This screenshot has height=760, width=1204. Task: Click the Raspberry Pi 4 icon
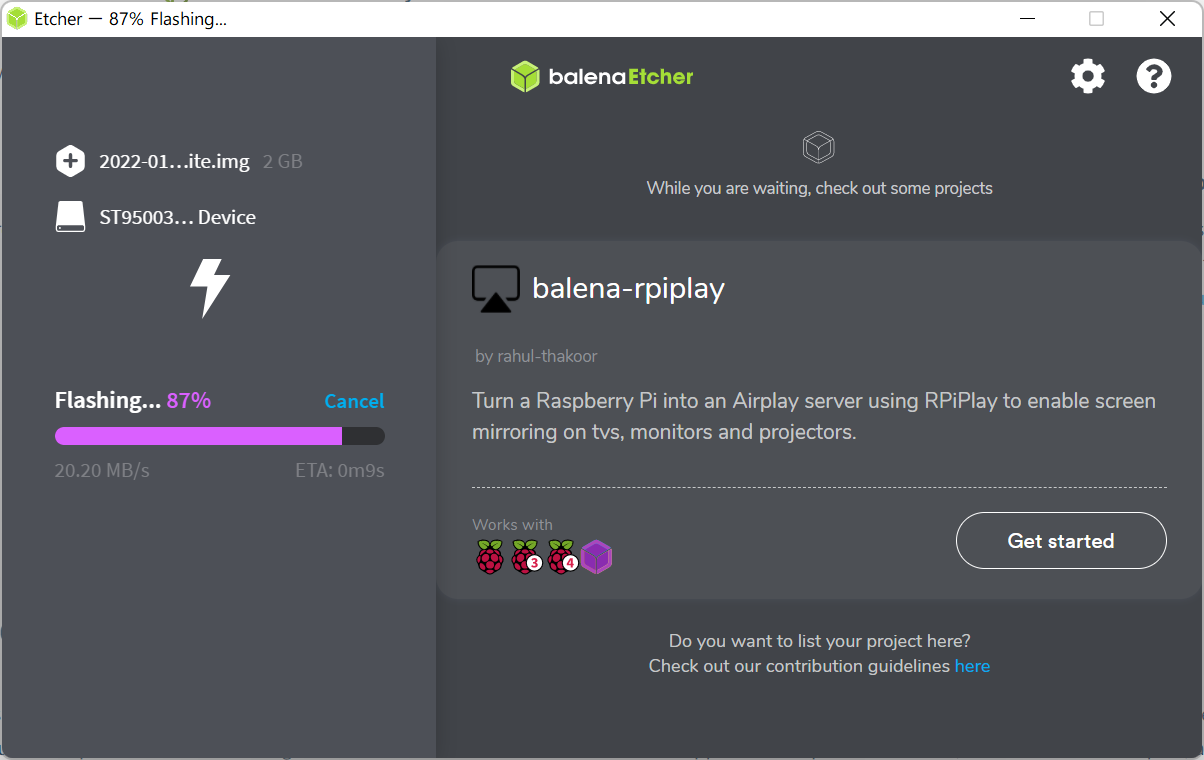[562, 557]
